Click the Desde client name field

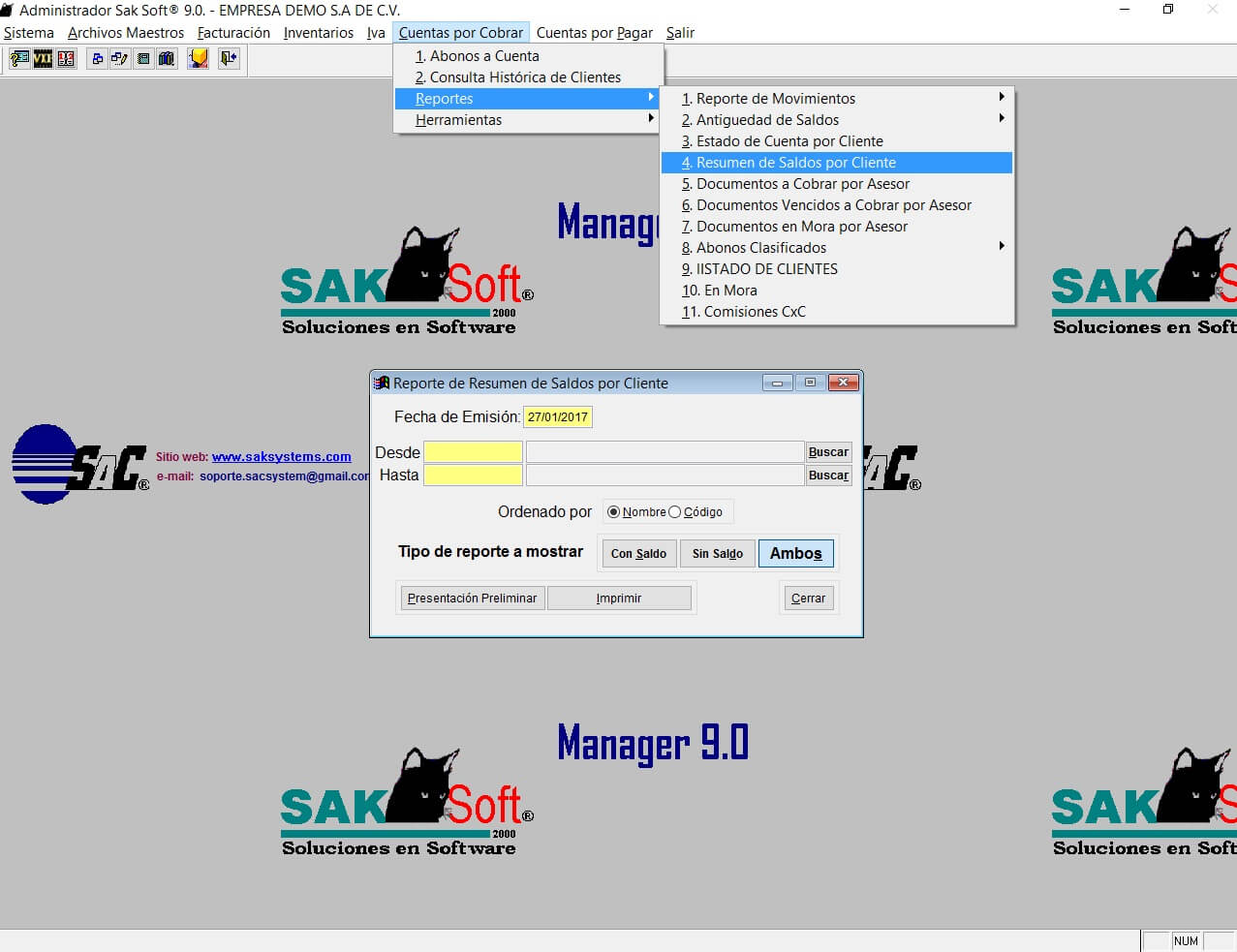(665, 452)
